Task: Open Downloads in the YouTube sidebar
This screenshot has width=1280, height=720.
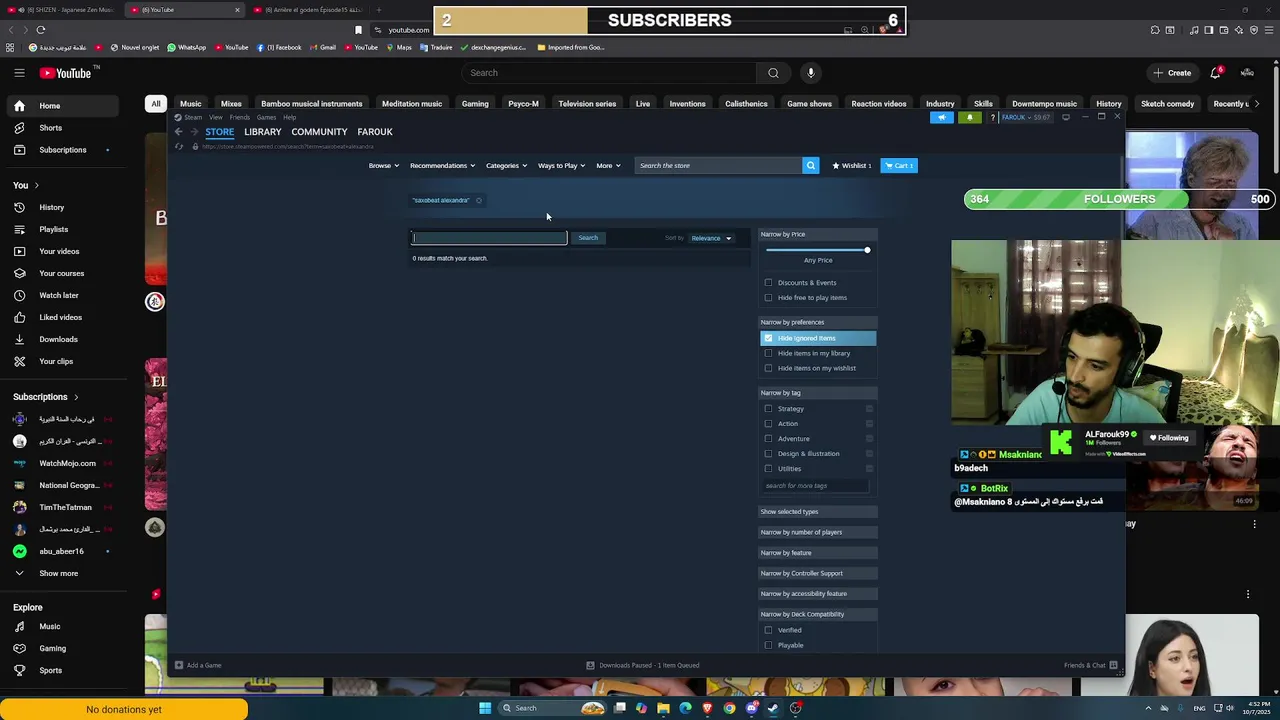Action: [58, 339]
